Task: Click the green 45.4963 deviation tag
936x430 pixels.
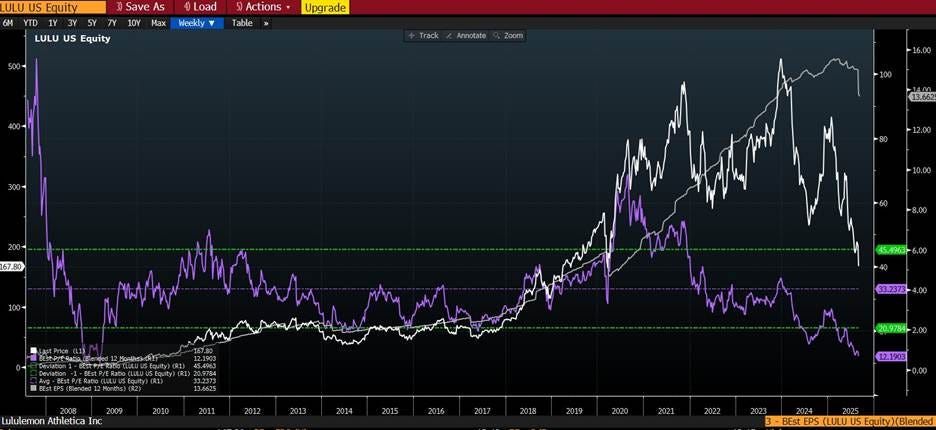Action: (x=889, y=250)
